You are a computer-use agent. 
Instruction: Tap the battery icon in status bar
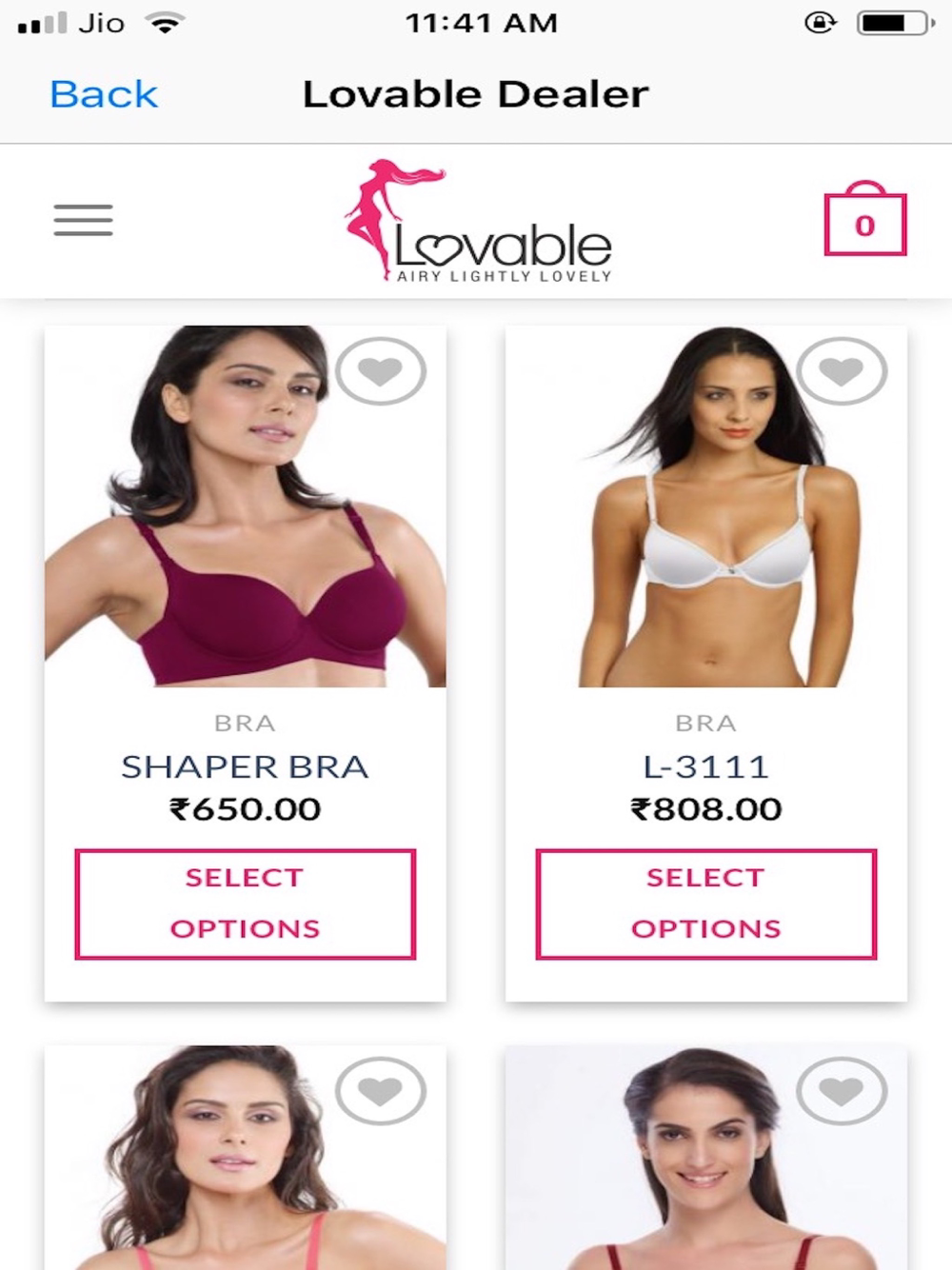click(896, 23)
